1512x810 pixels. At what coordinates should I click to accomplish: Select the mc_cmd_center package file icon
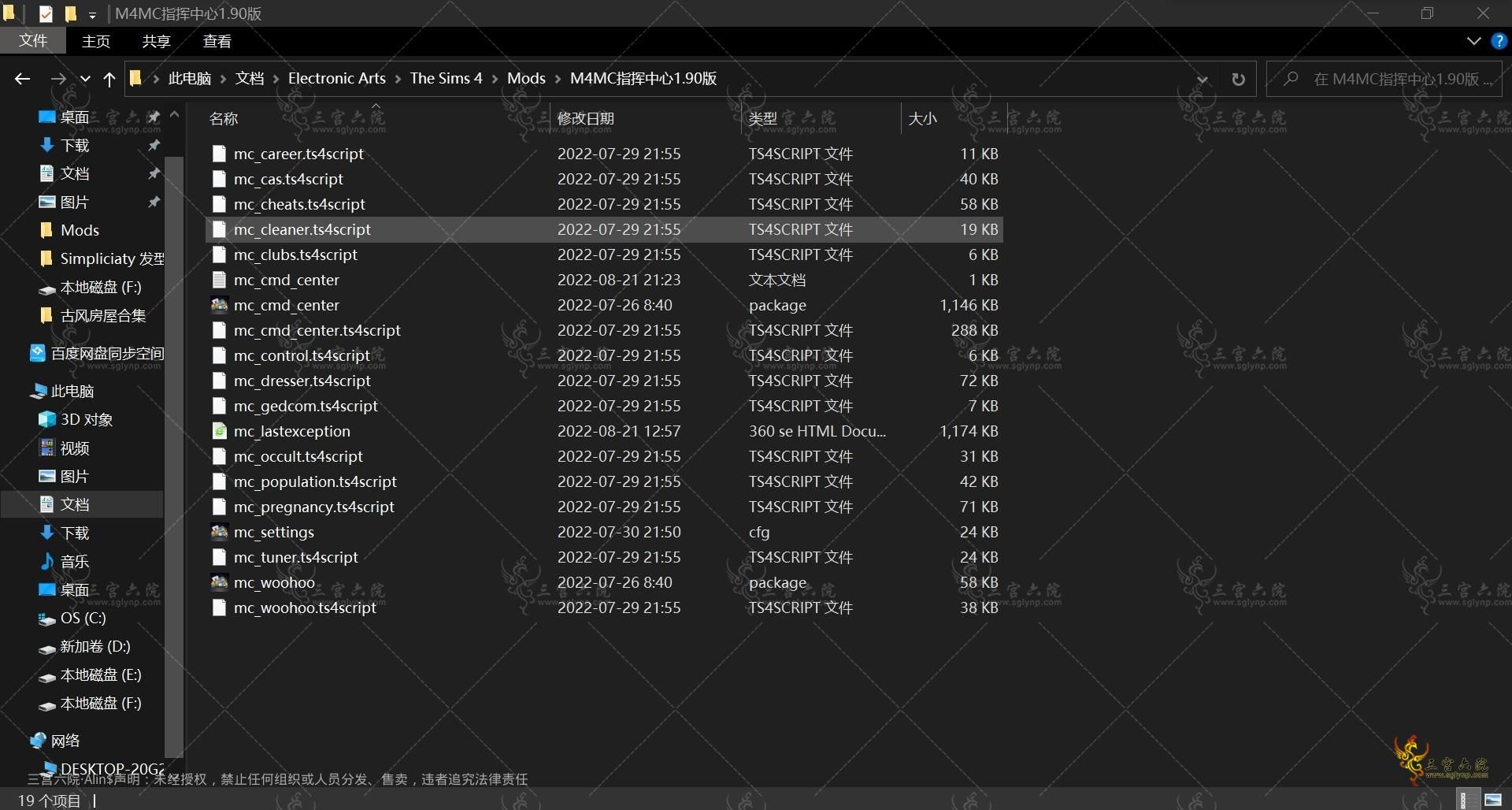tap(219, 305)
